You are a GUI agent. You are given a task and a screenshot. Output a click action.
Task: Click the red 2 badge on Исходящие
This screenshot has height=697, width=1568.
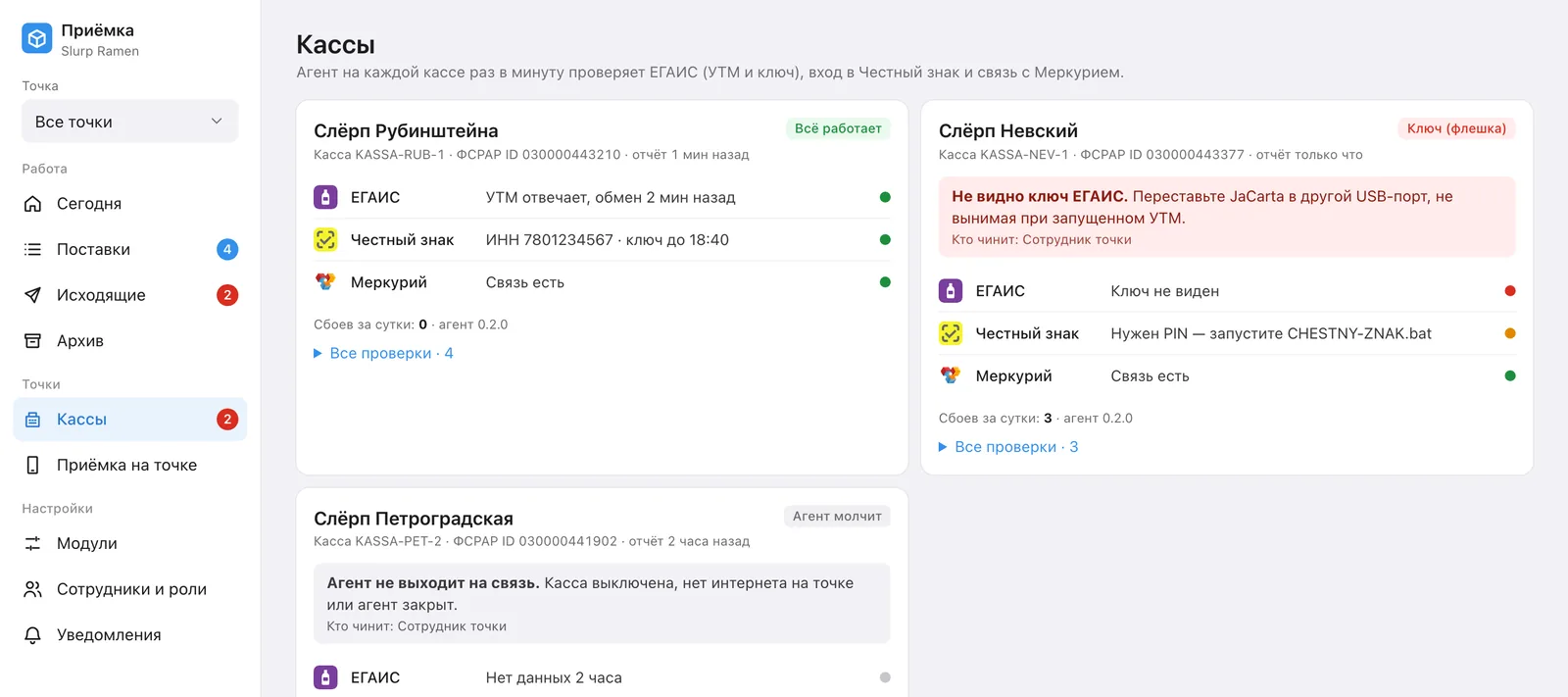pos(227,295)
